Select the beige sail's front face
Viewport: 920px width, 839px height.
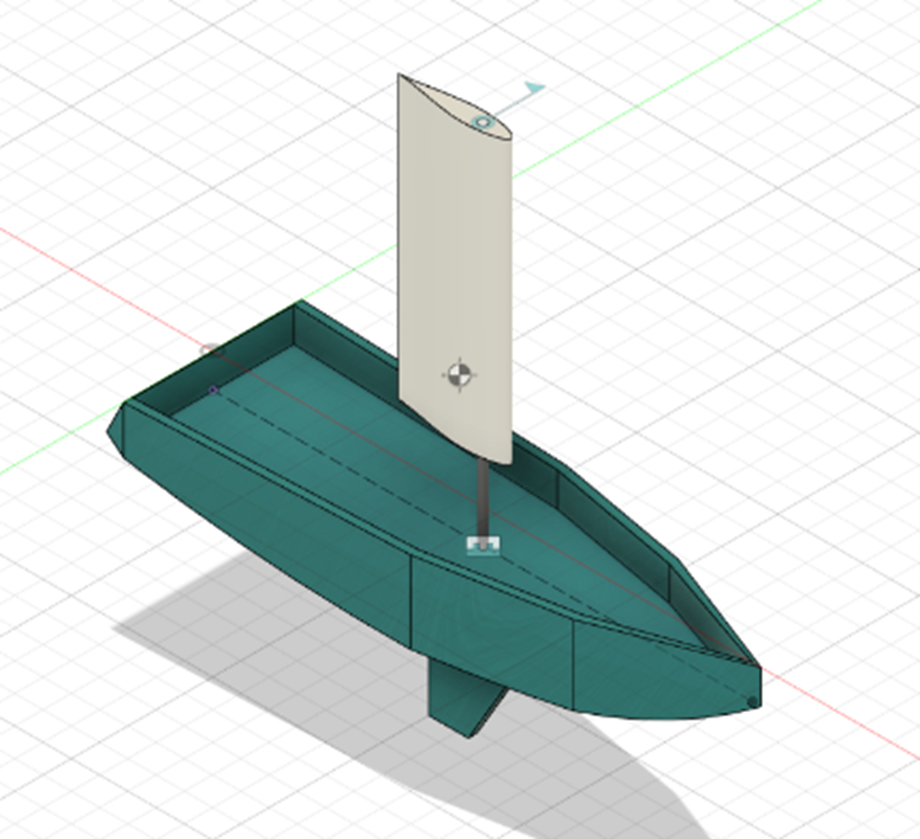pos(455,280)
